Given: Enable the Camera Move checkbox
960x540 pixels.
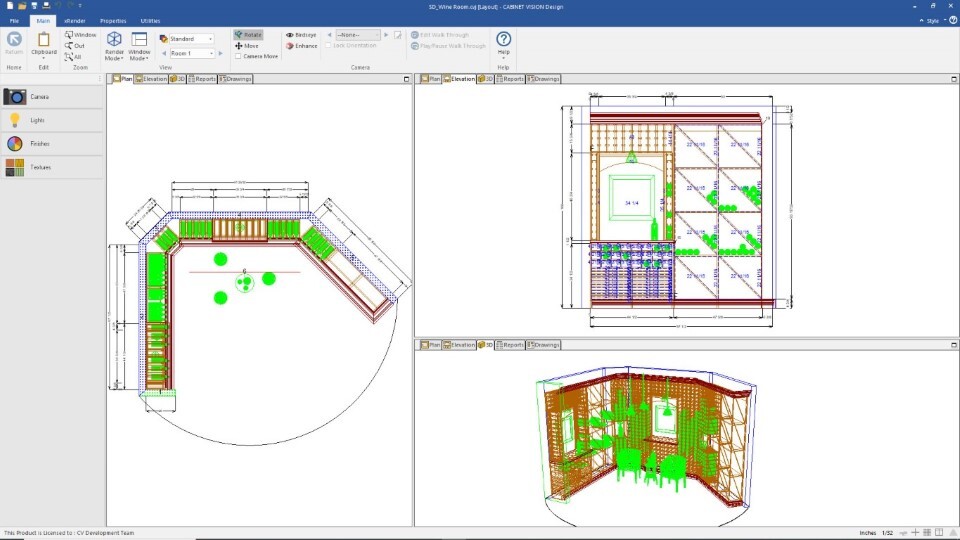Looking at the screenshot, I should tap(238, 56).
